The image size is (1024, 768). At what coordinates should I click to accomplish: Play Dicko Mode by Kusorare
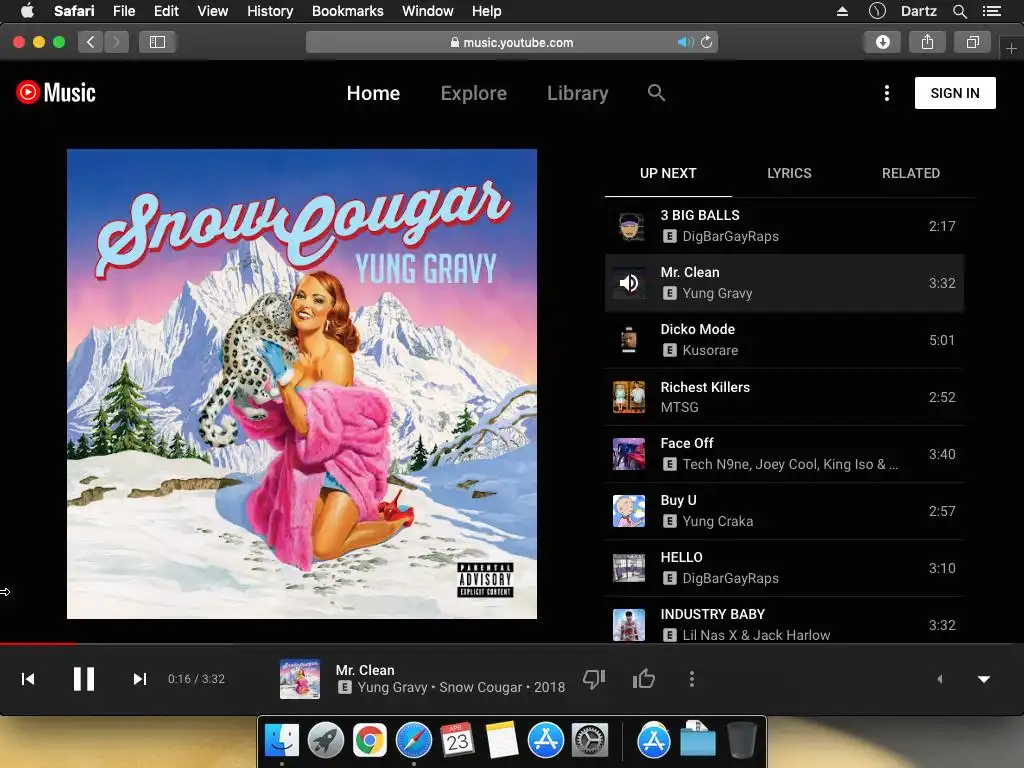(x=784, y=340)
